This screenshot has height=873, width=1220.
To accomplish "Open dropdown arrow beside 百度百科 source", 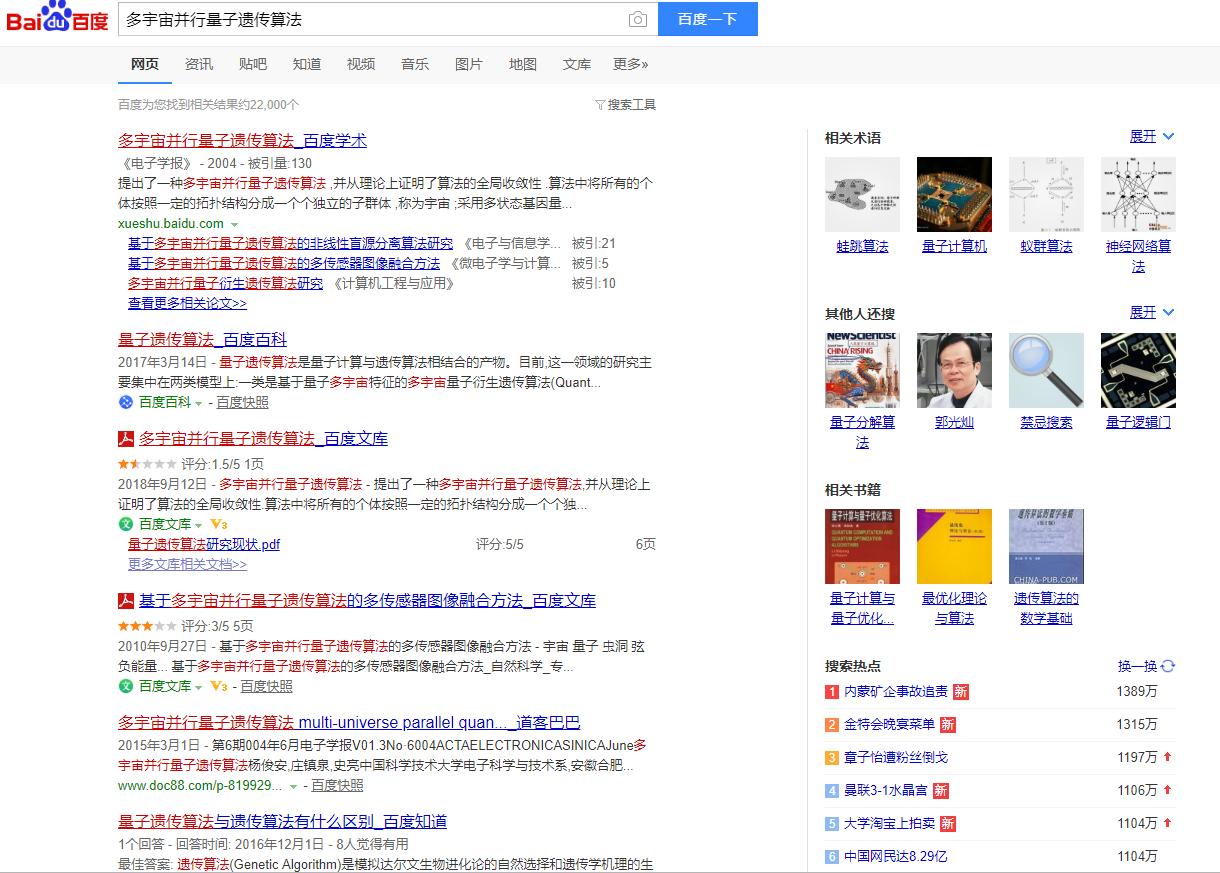I will point(198,403).
